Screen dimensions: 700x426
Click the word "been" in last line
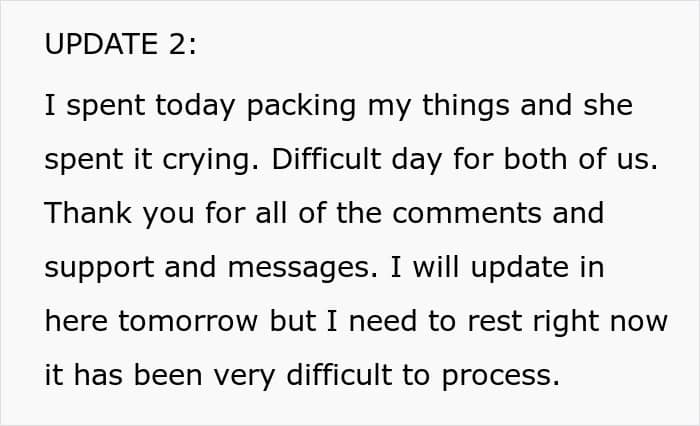pos(168,374)
